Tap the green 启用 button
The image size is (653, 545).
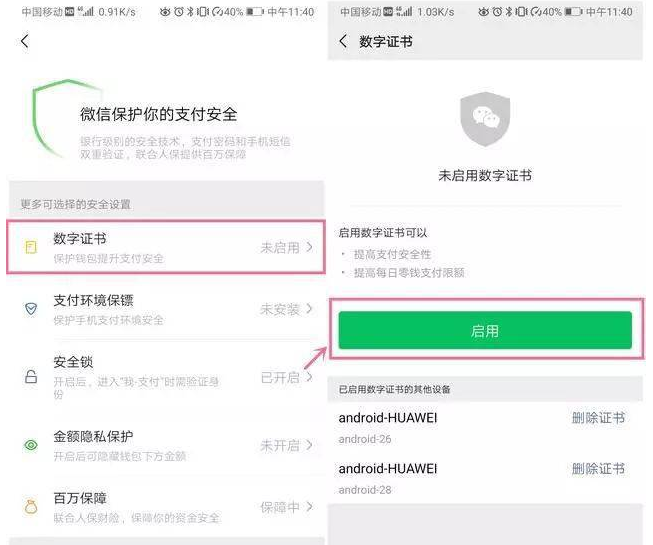click(485, 330)
